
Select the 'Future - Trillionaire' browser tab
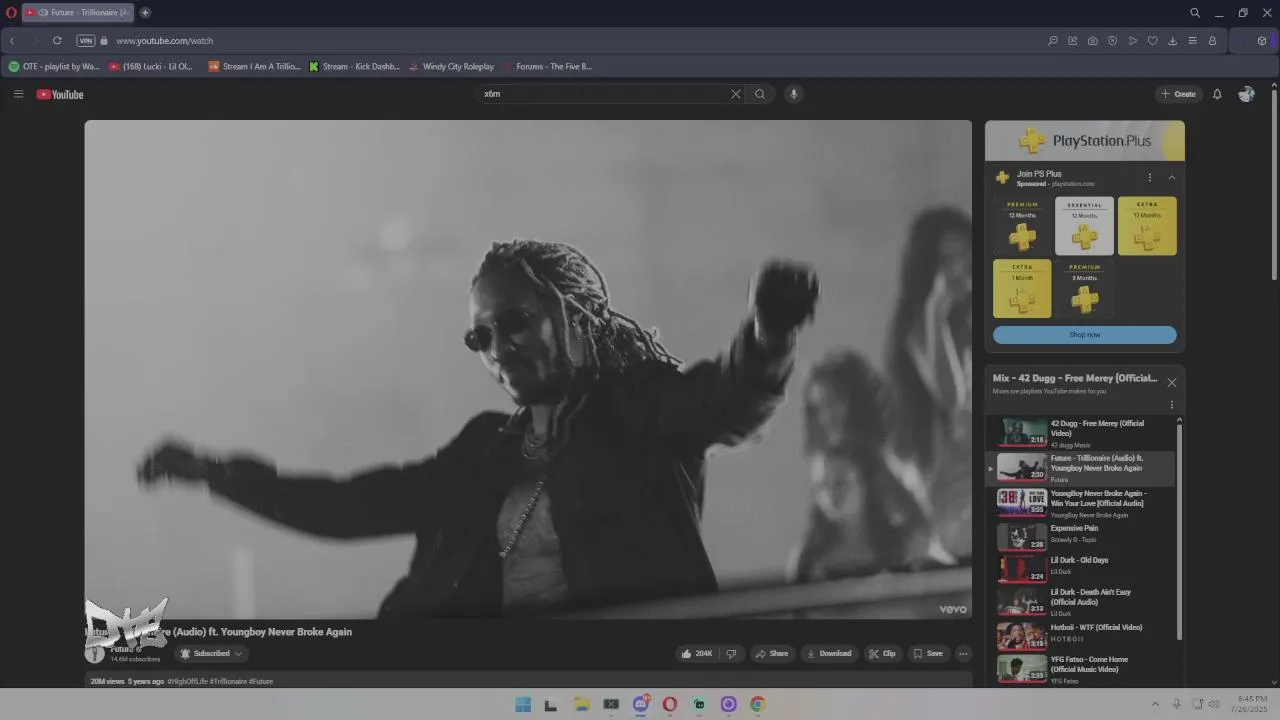coord(78,13)
